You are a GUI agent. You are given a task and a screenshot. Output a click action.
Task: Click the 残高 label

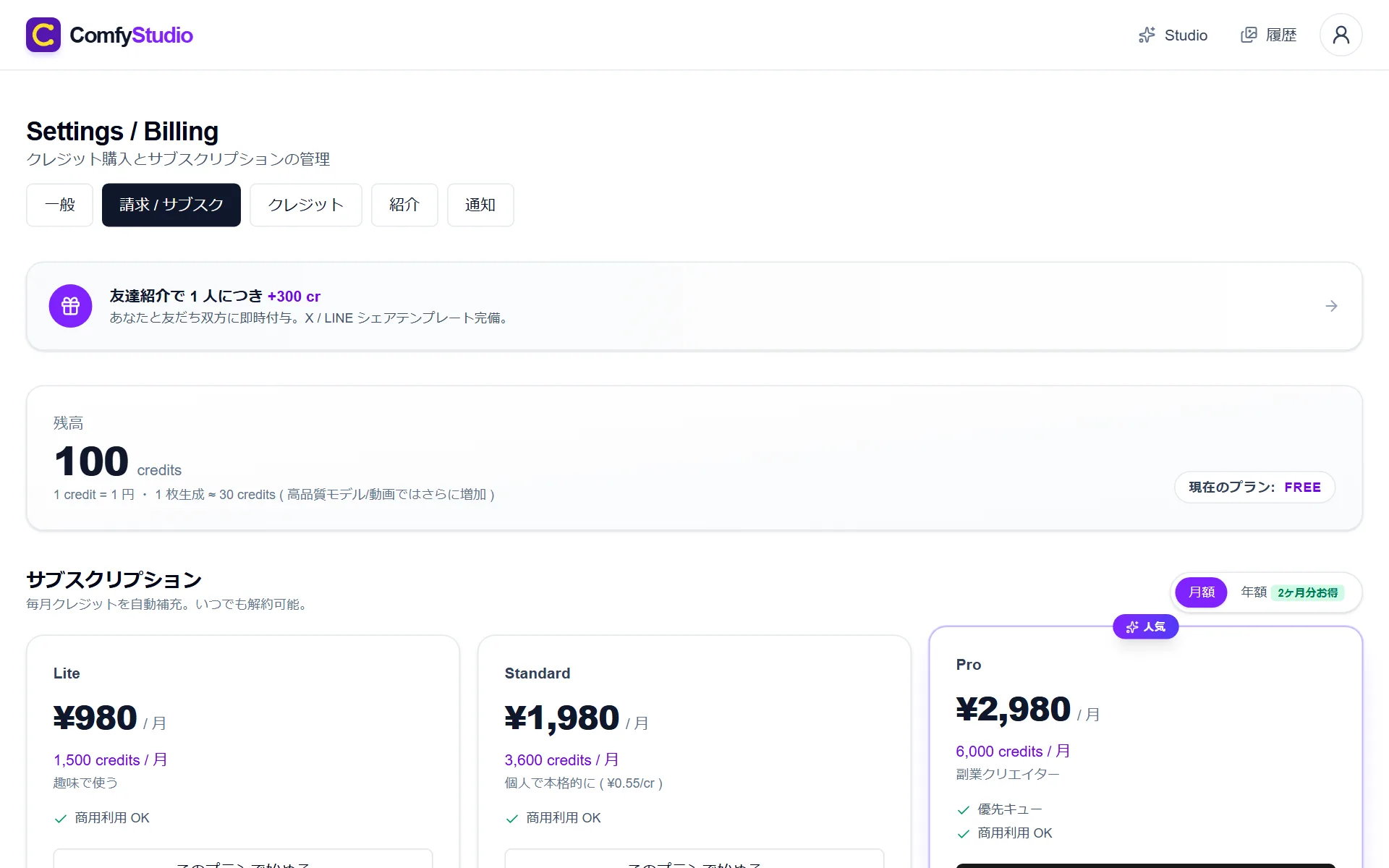pos(69,423)
